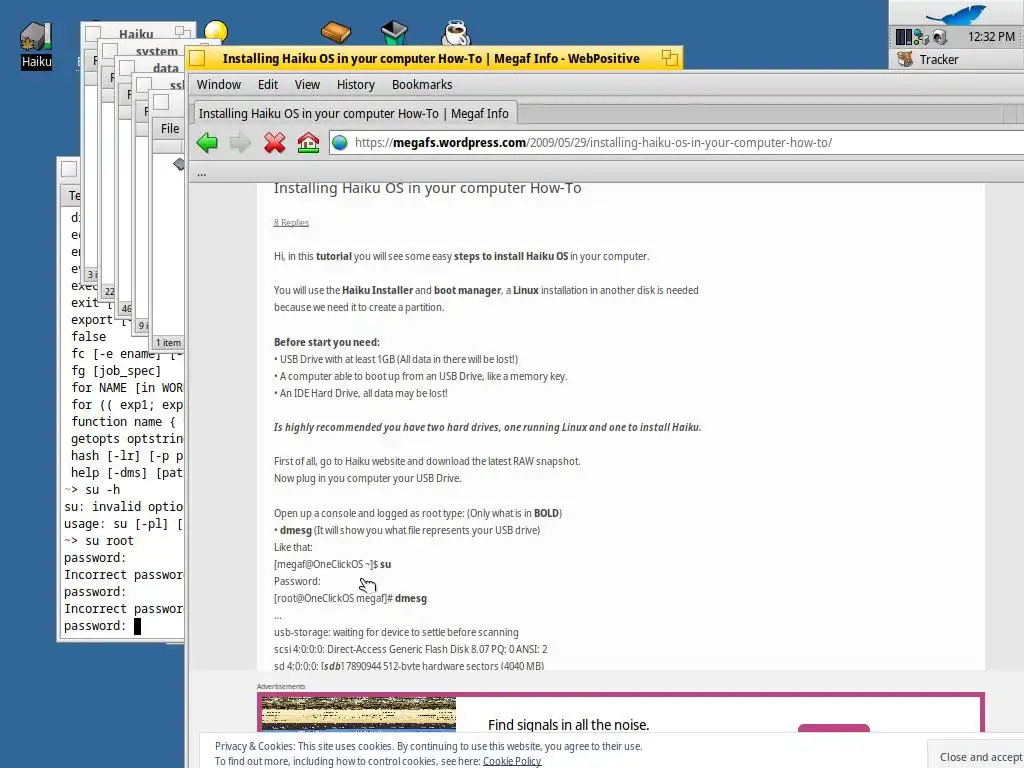Open the Trash bin desktop icon

point(394,33)
